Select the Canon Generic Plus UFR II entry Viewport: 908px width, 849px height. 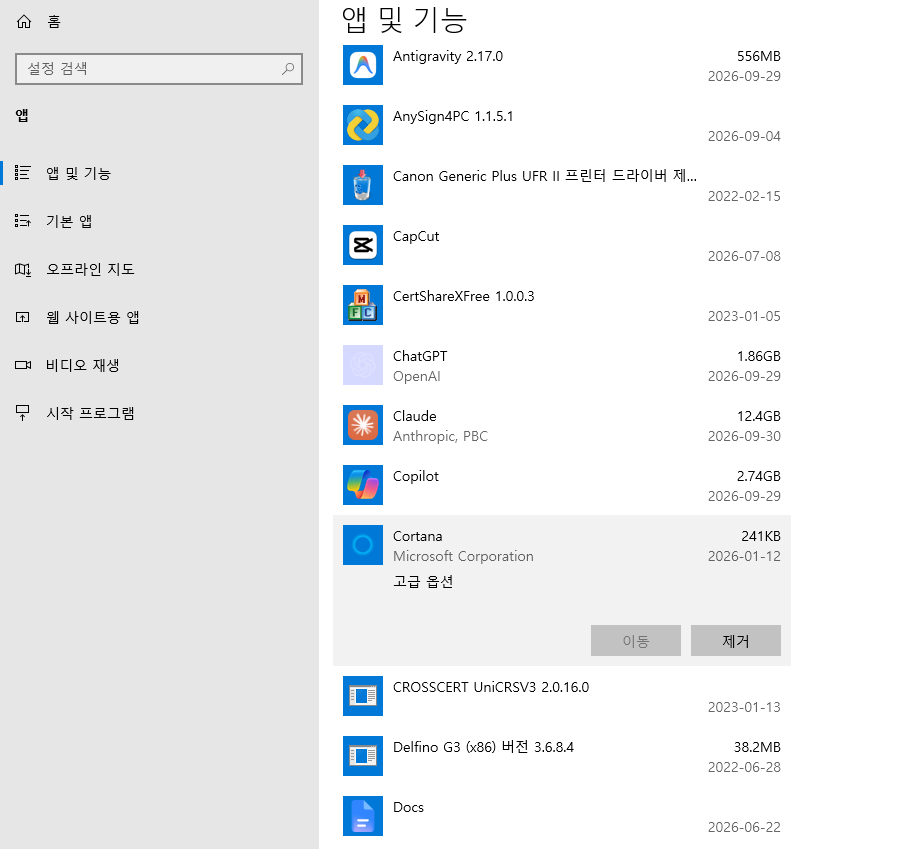(x=545, y=176)
